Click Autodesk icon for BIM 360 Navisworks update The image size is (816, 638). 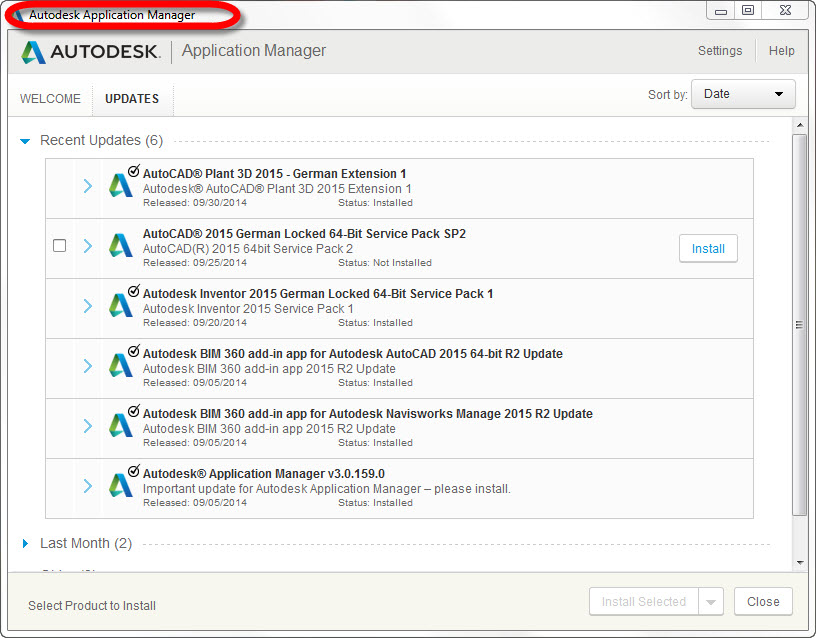tap(121, 425)
